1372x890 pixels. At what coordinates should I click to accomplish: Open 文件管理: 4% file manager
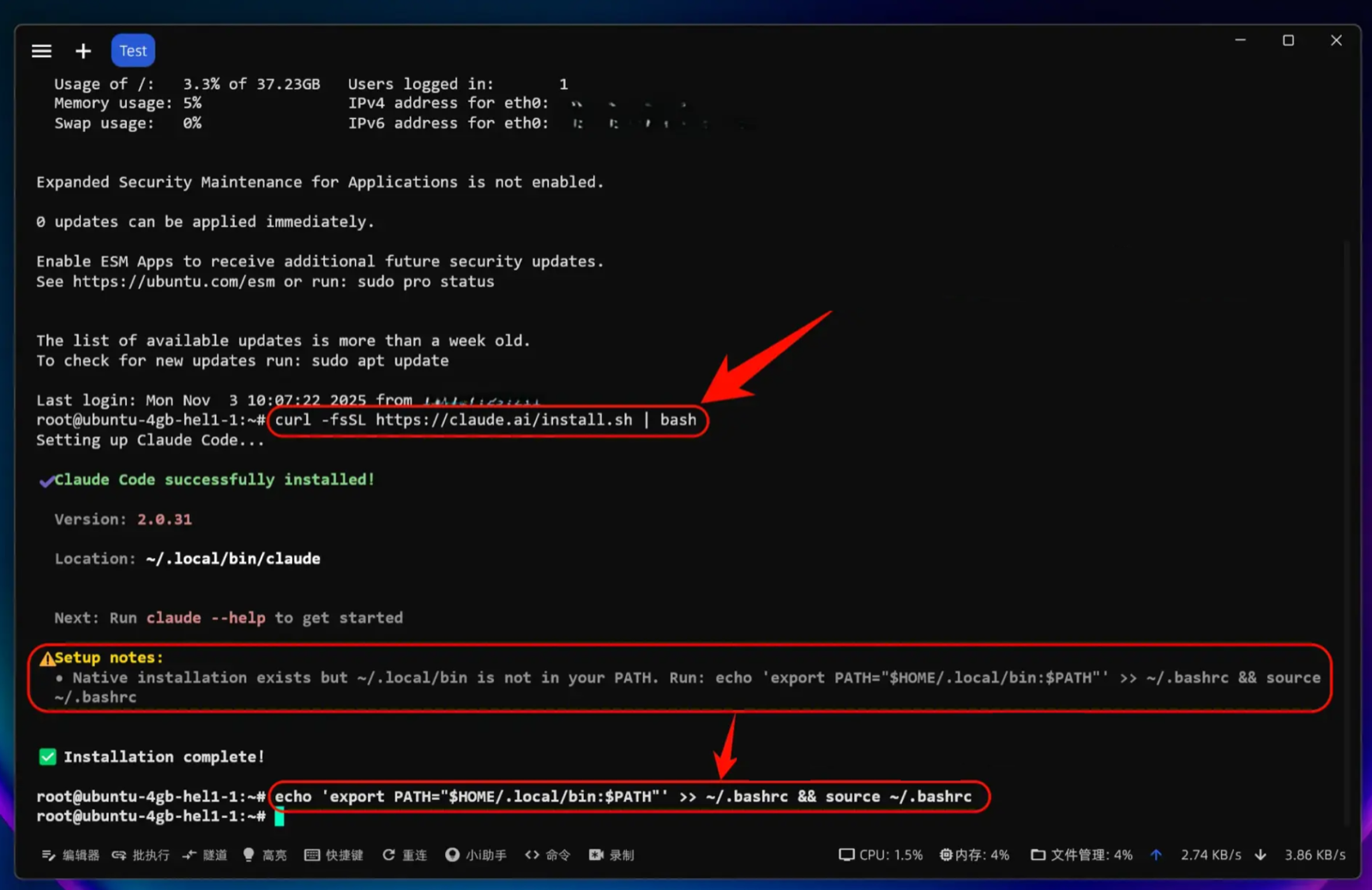pos(1081,855)
